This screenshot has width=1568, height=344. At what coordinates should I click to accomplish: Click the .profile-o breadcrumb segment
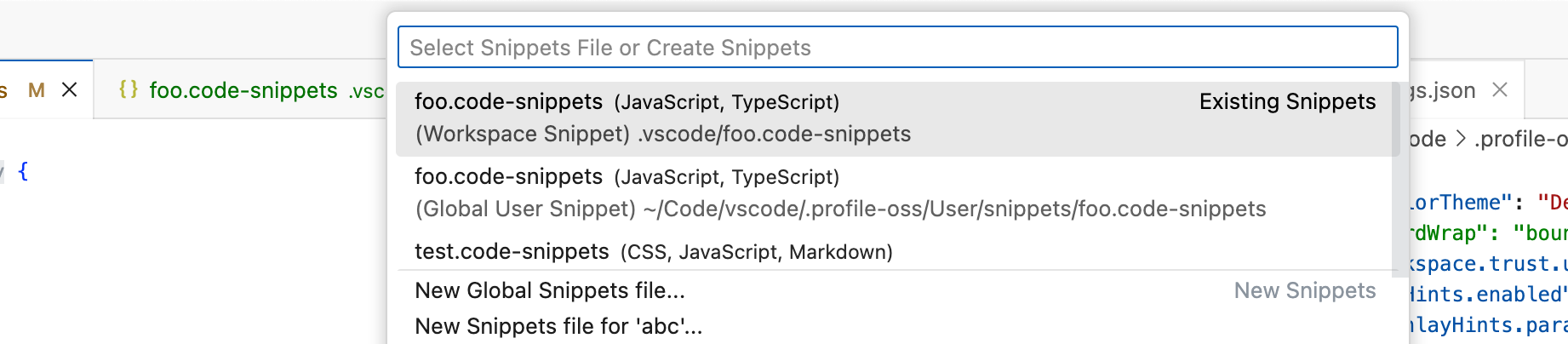coord(1521,139)
